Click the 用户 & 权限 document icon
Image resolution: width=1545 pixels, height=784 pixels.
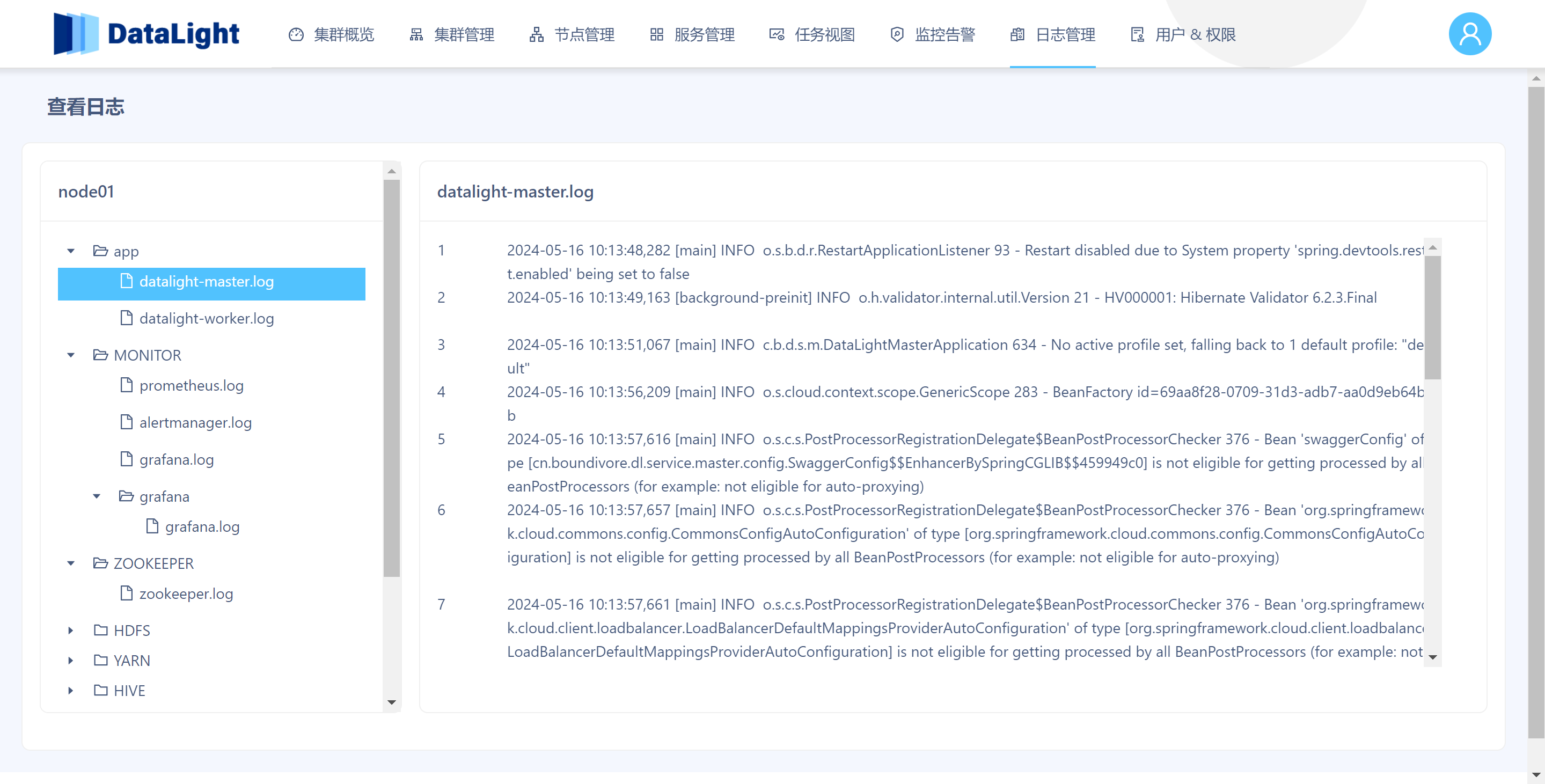point(1137,35)
